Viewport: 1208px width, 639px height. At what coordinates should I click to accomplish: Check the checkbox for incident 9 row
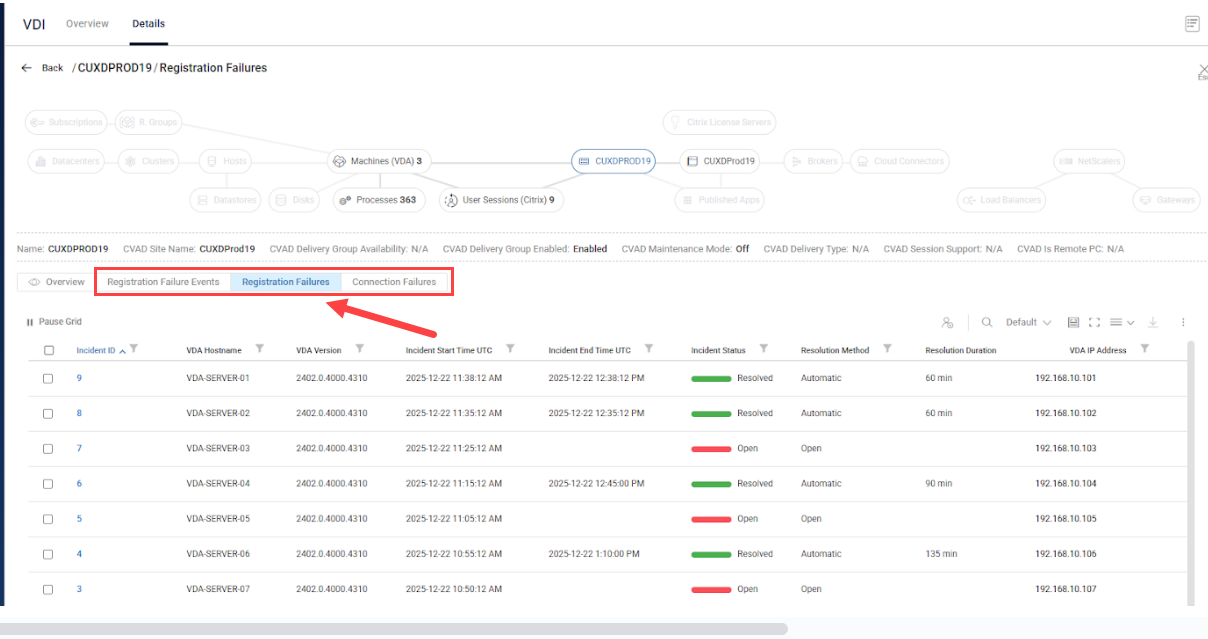[47, 378]
